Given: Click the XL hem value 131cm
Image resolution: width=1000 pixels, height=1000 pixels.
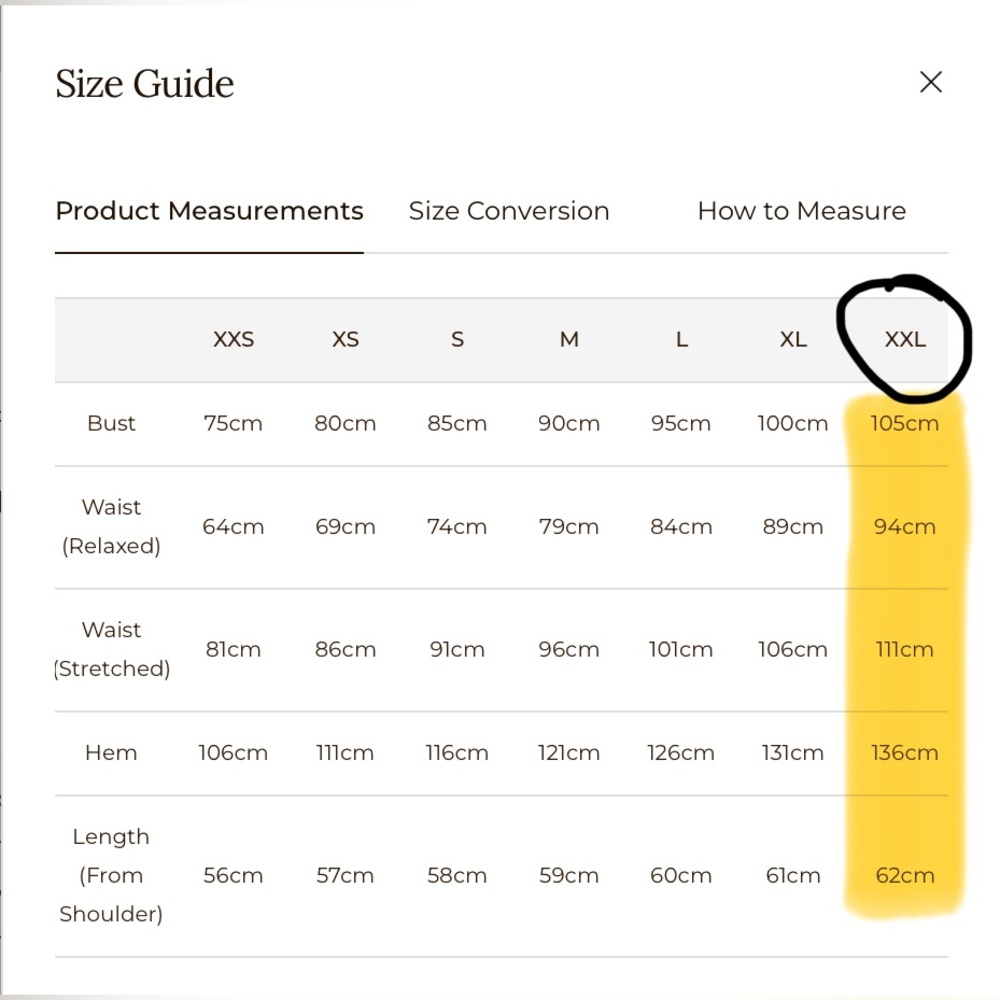Looking at the screenshot, I should [x=792, y=753].
